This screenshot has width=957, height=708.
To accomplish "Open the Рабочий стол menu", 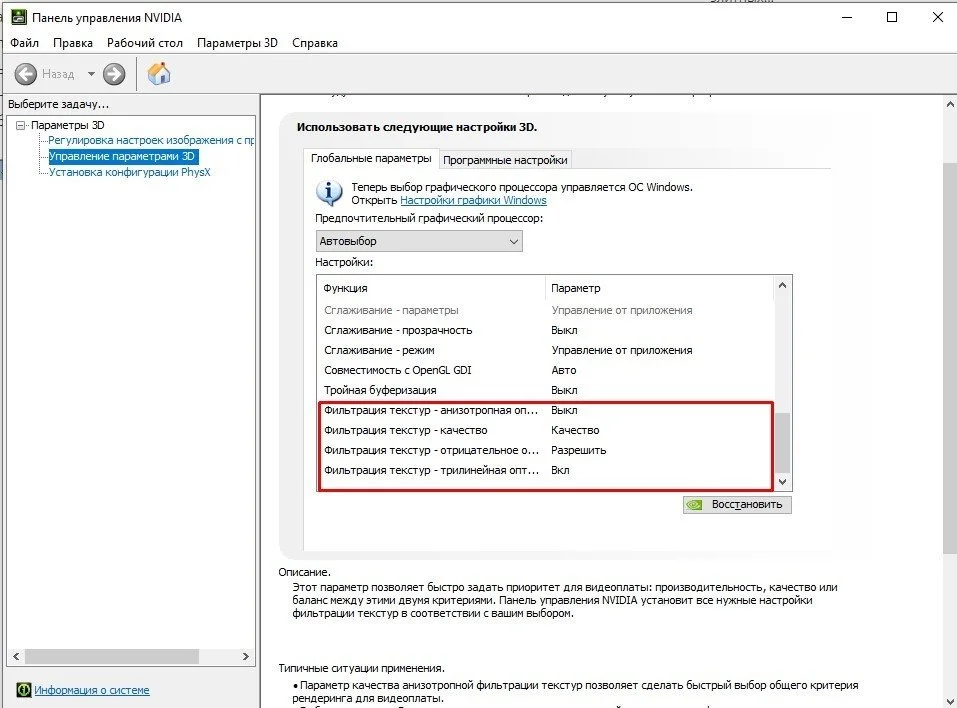I will [145, 43].
